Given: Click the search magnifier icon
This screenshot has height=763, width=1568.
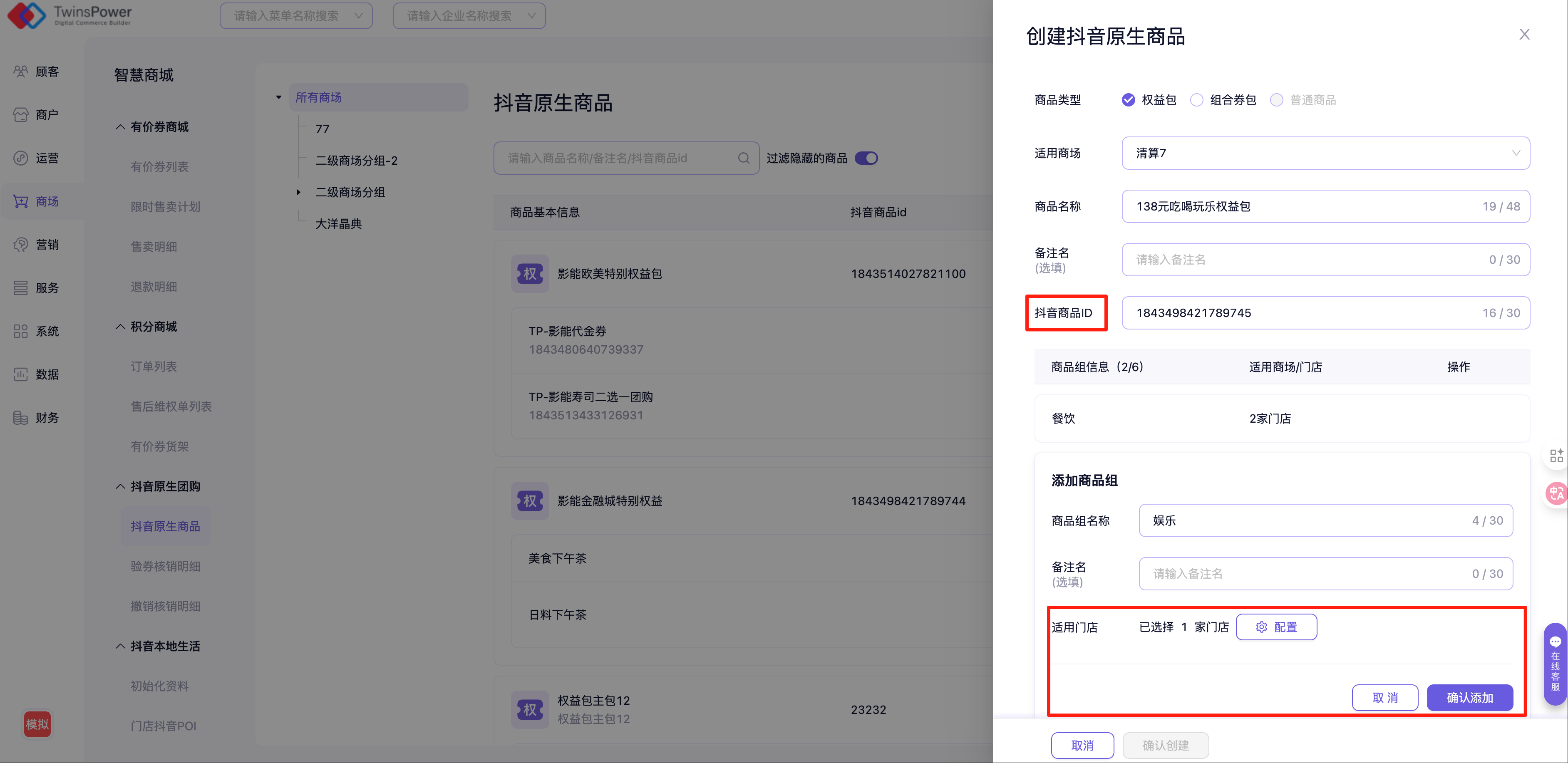Looking at the screenshot, I should click(x=743, y=158).
